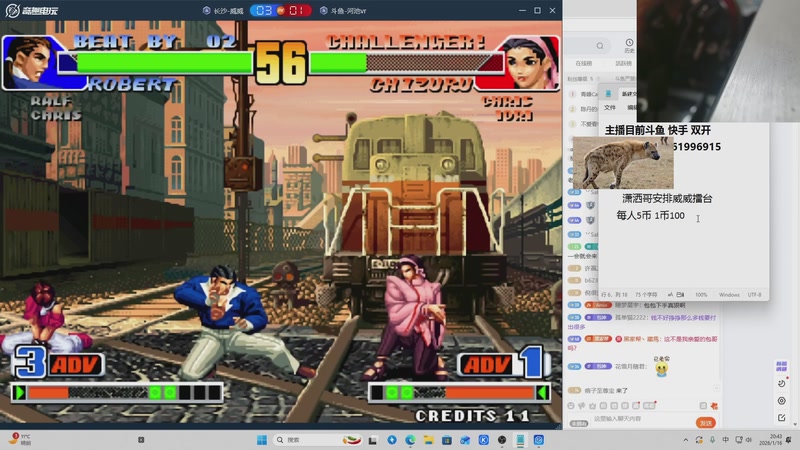Open Task View on the taskbar

[x=373, y=440]
